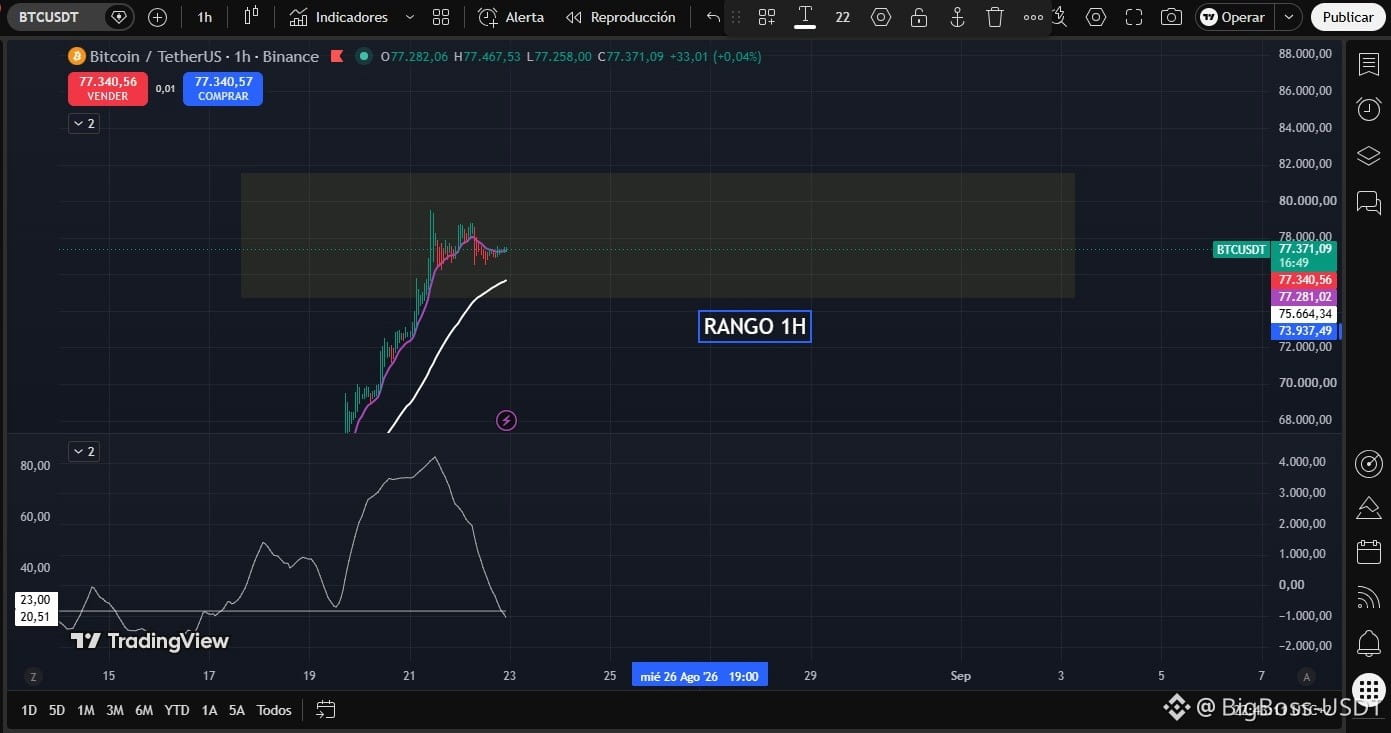1391x733 pixels.
Task: Click the 75.664,34 white price label
Action: (1305, 314)
